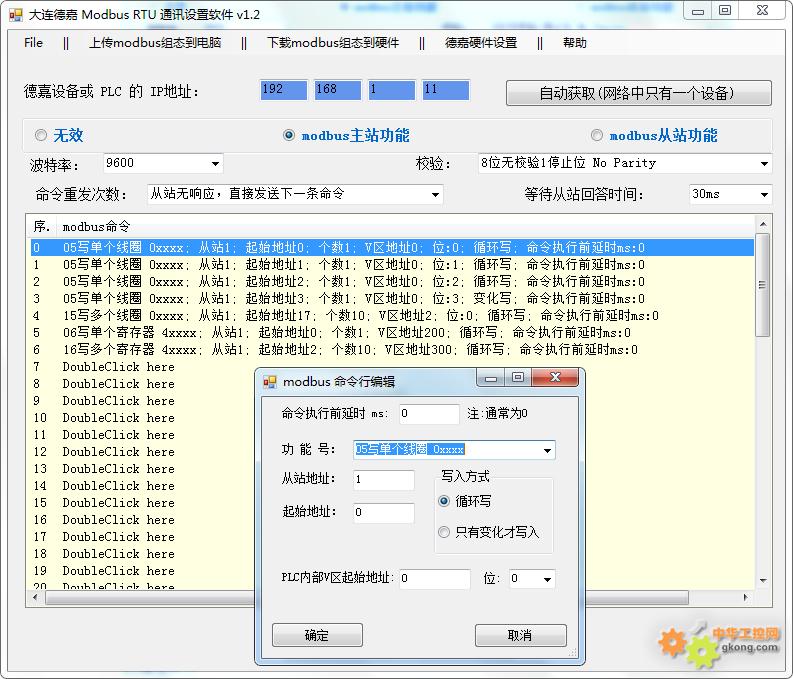Close the modbus 命令行编辑 dialog
The height and width of the screenshot is (679, 793).
[555, 378]
